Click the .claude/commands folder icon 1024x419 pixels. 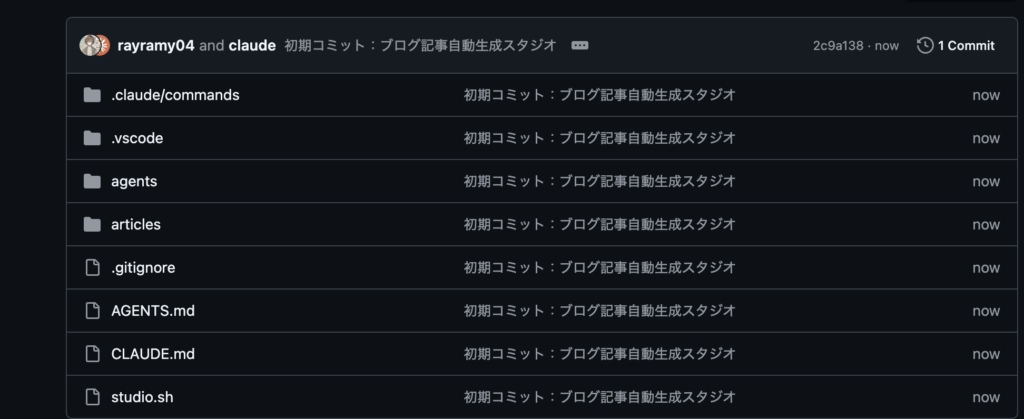[x=93, y=95]
